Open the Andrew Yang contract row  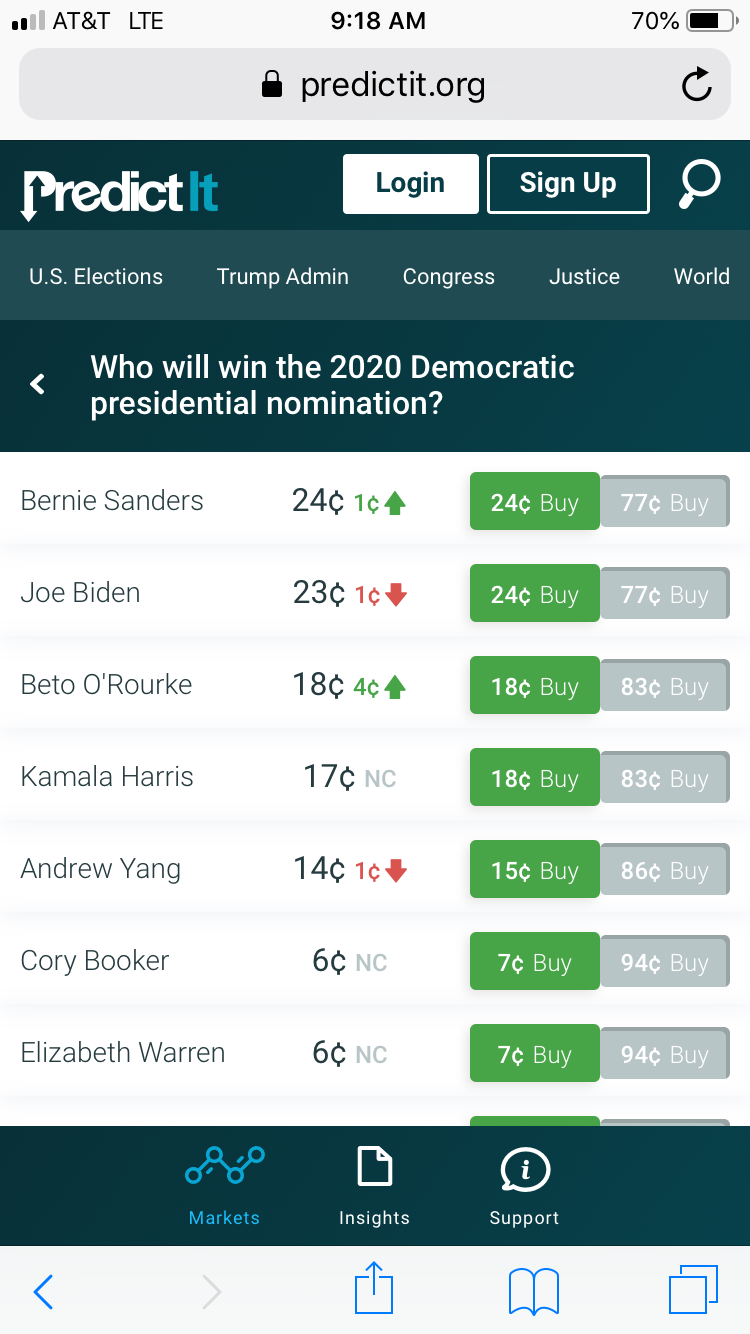coord(100,869)
